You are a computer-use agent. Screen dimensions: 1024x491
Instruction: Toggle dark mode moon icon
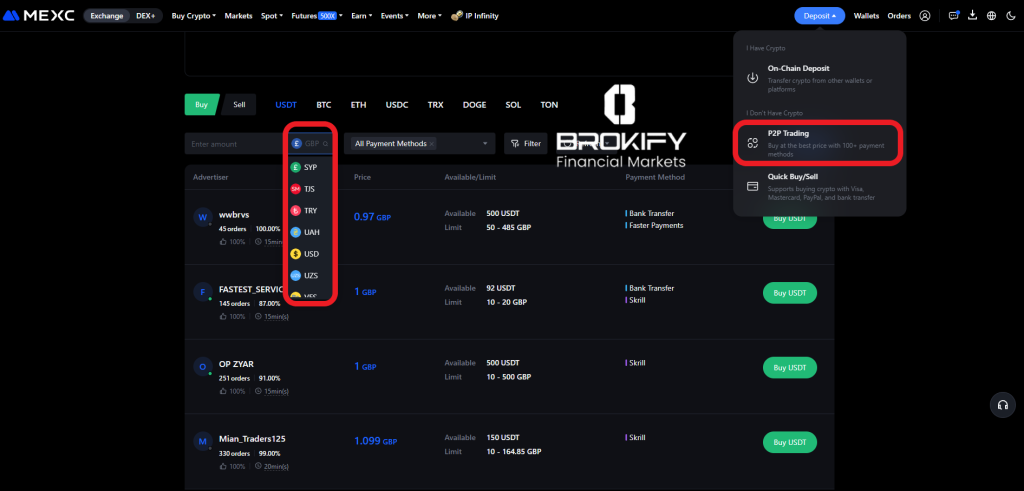[x=1009, y=16]
